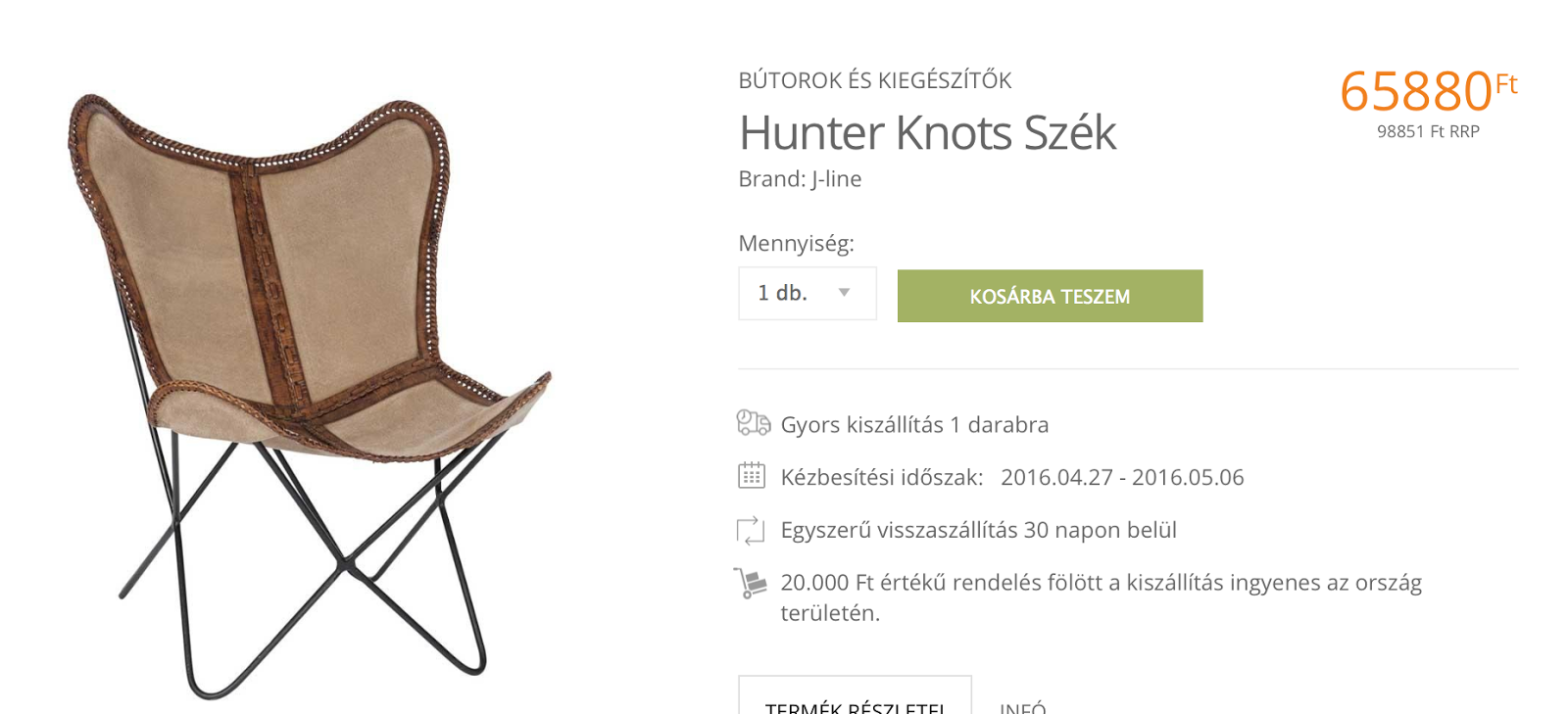
Task: Click the 'Hunter Knots Szék' product title
Action: (x=927, y=132)
